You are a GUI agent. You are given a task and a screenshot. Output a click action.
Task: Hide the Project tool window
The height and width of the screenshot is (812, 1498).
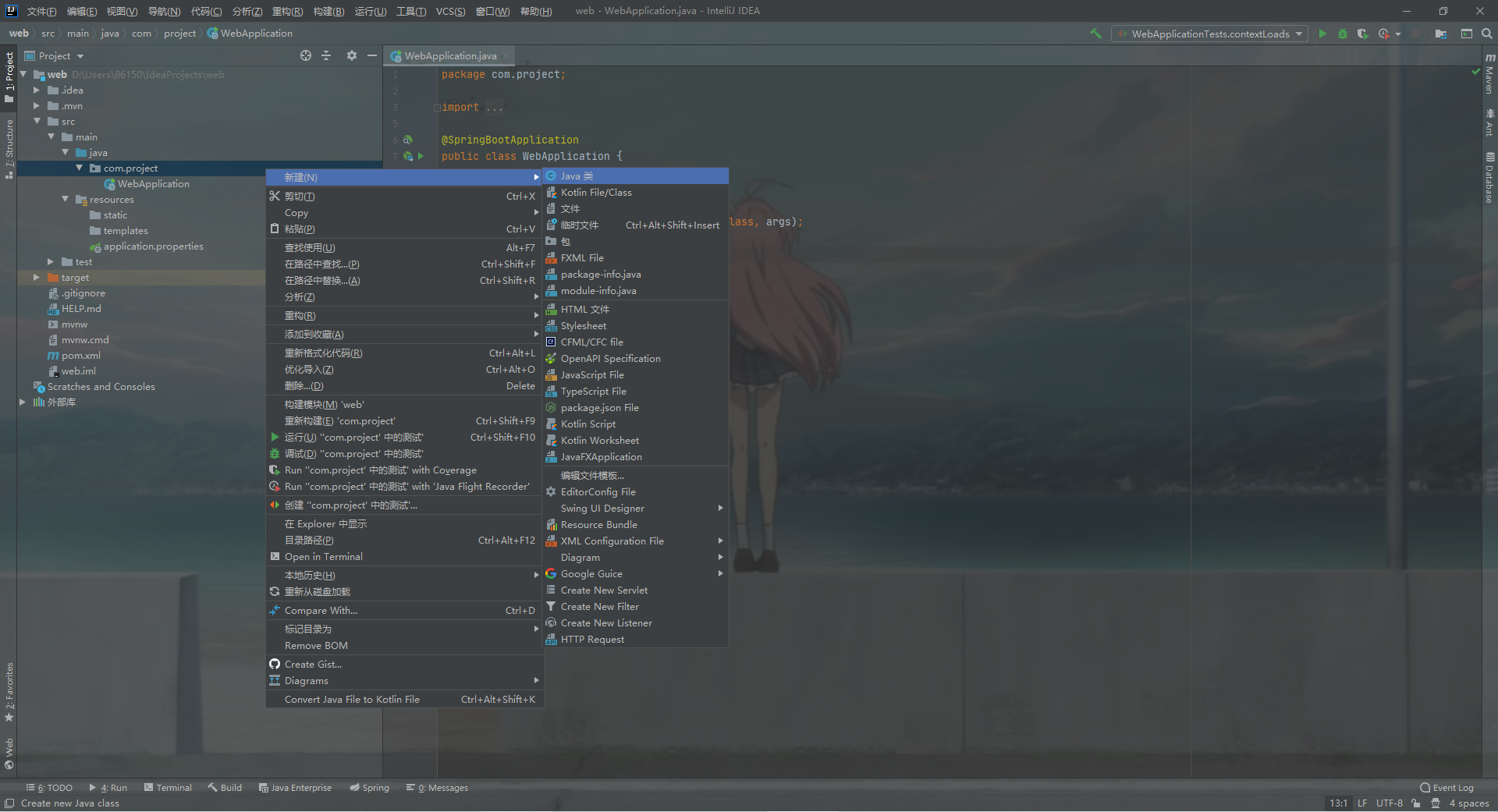click(x=372, y=55)
